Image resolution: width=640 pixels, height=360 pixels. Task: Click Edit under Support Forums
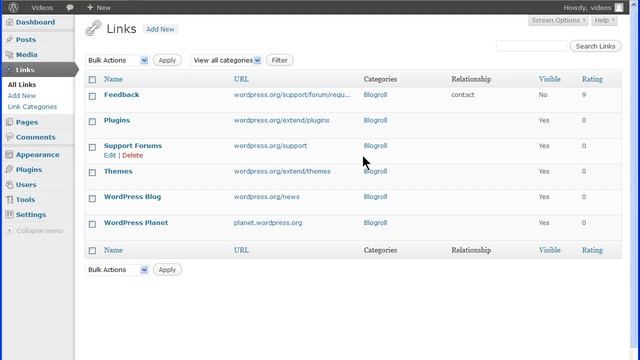point(110,156)
